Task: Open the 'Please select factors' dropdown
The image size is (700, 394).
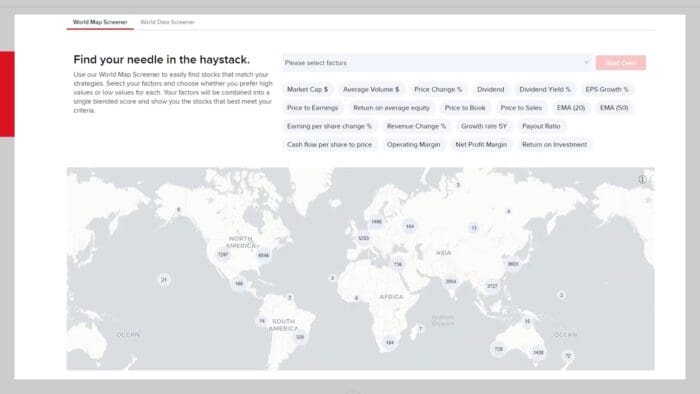Action: [x=437, y=63]
